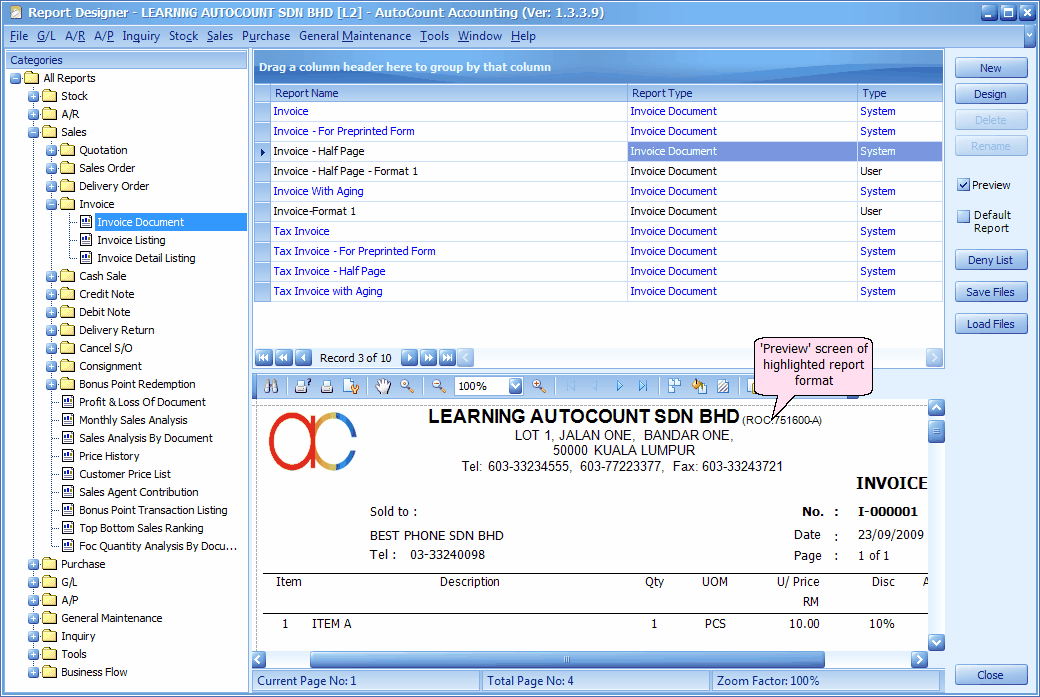Screen dimensions: 1040x697
Task: Select the Magnifier tool
Action: (x=407, y=386)
